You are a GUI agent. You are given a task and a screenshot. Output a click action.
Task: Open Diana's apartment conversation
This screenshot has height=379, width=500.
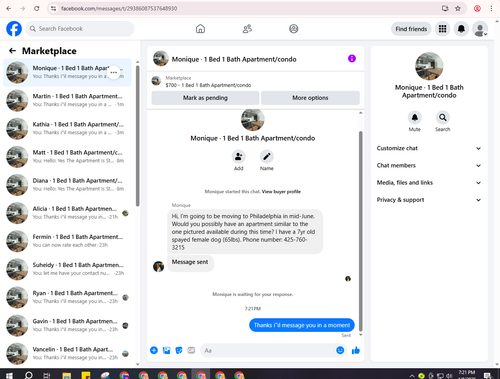[x=67, y=185]
